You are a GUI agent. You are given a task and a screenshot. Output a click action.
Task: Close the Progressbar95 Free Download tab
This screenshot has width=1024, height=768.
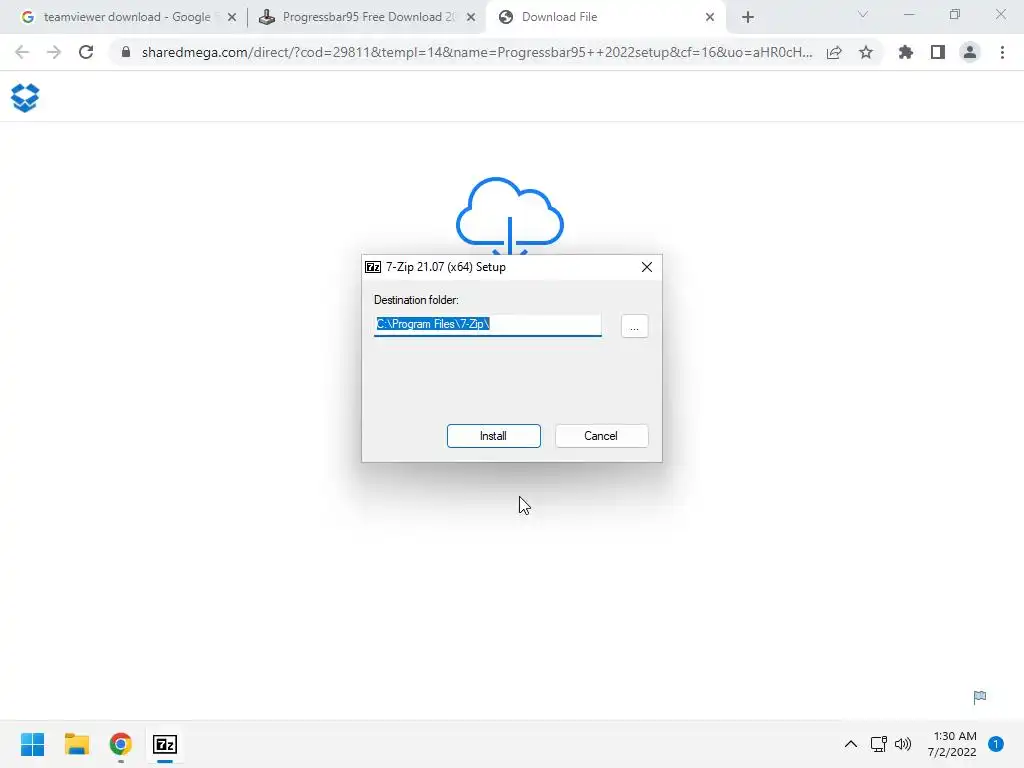[471, 18]
